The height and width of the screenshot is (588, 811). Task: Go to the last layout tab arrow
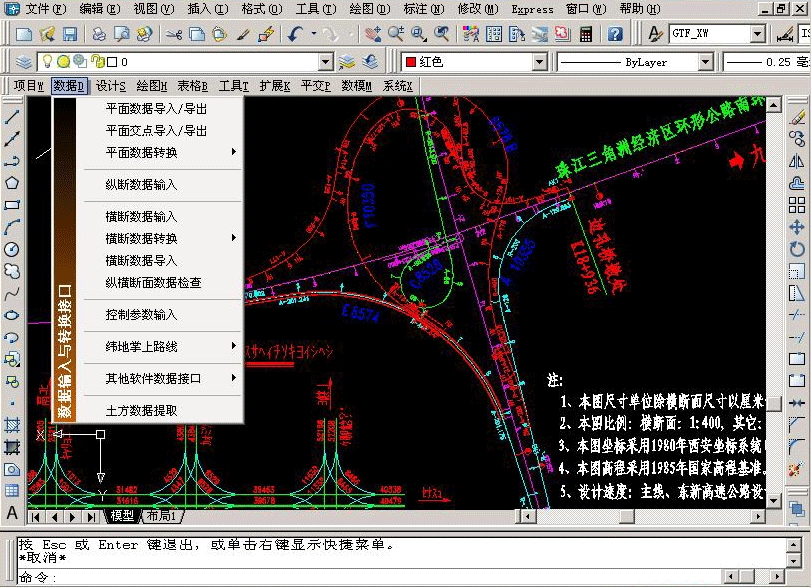(x=92, y=517)
